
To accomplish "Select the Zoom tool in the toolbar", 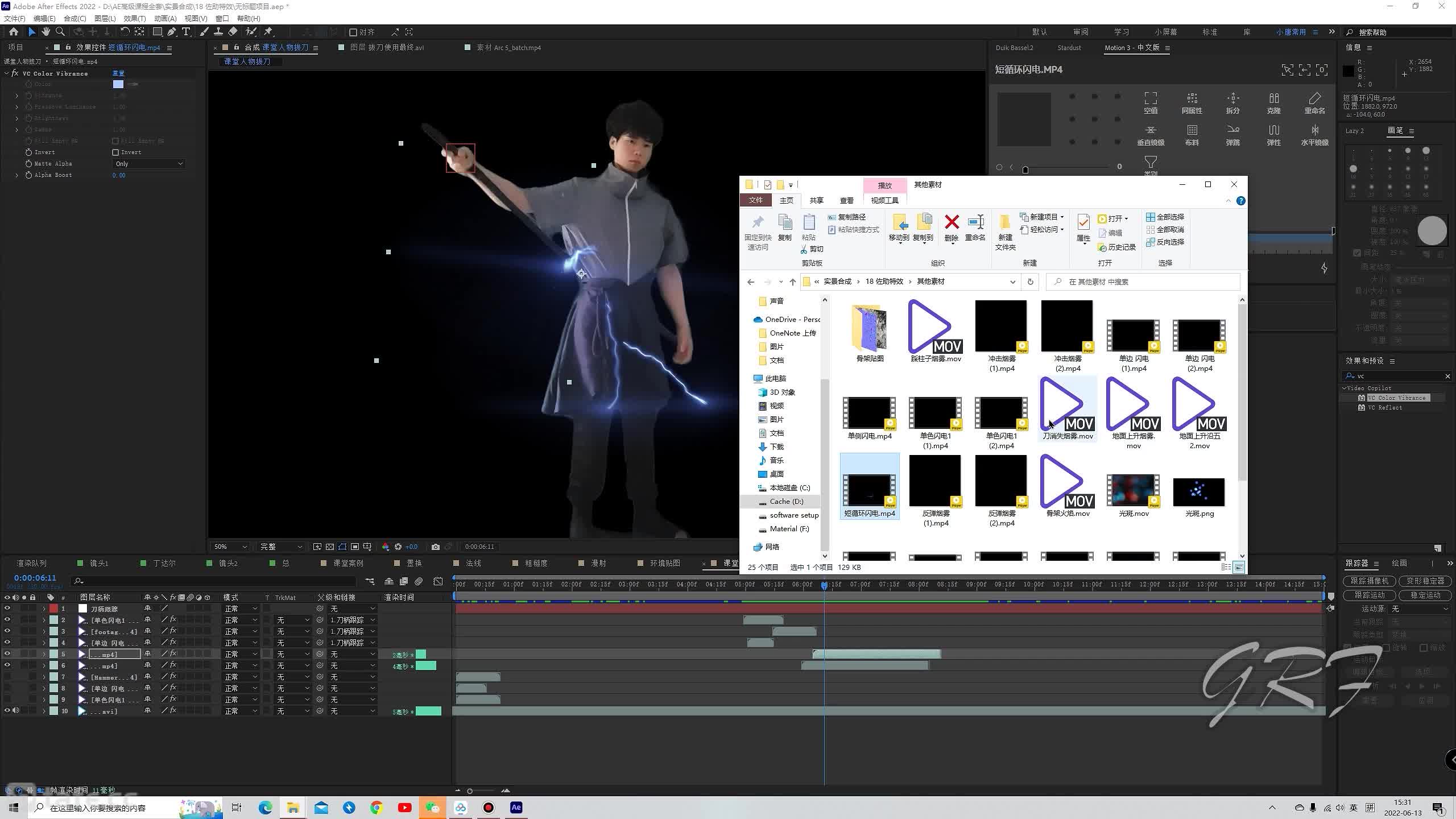I will point(60,32).
